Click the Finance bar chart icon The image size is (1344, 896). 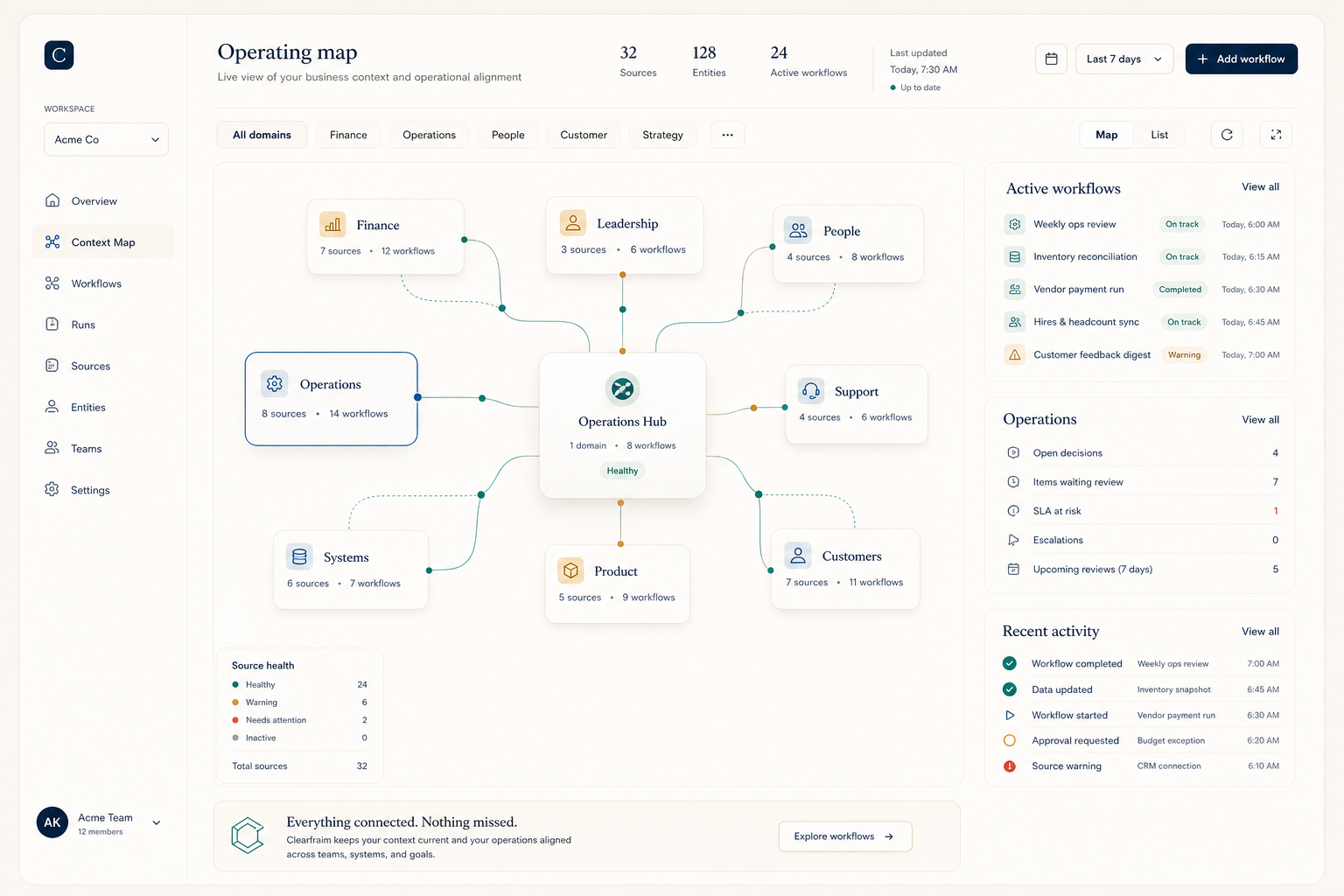point(332,225)
